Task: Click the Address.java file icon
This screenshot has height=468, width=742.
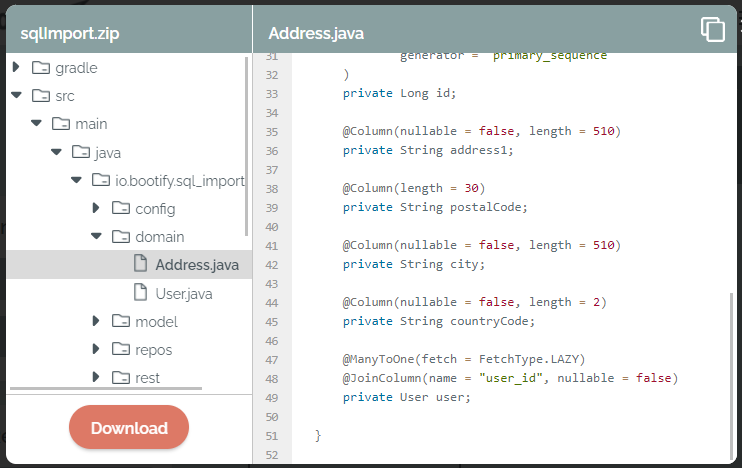Action: click(x=141, y=264)
